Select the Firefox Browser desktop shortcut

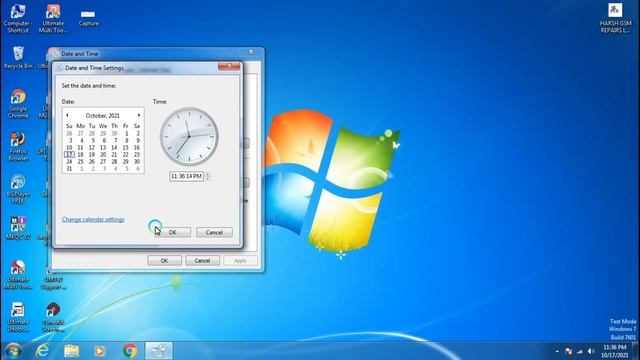(x=18, y=147)
